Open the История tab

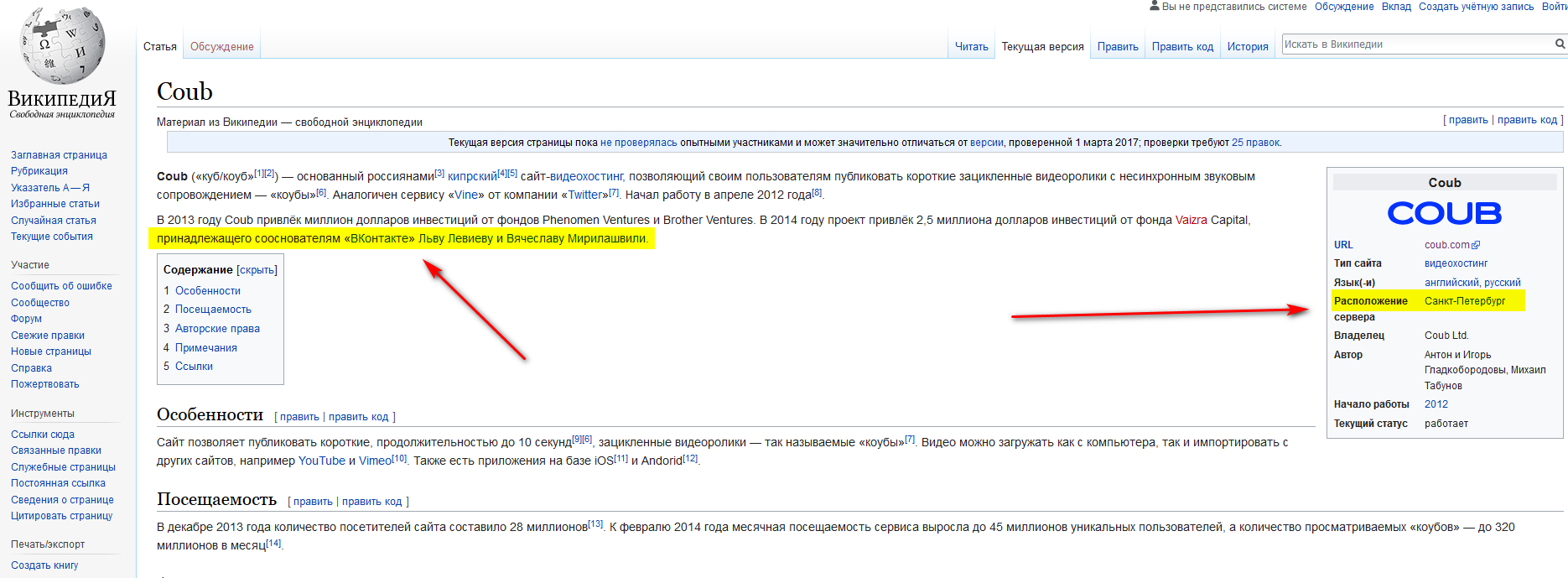(1248, 47)
